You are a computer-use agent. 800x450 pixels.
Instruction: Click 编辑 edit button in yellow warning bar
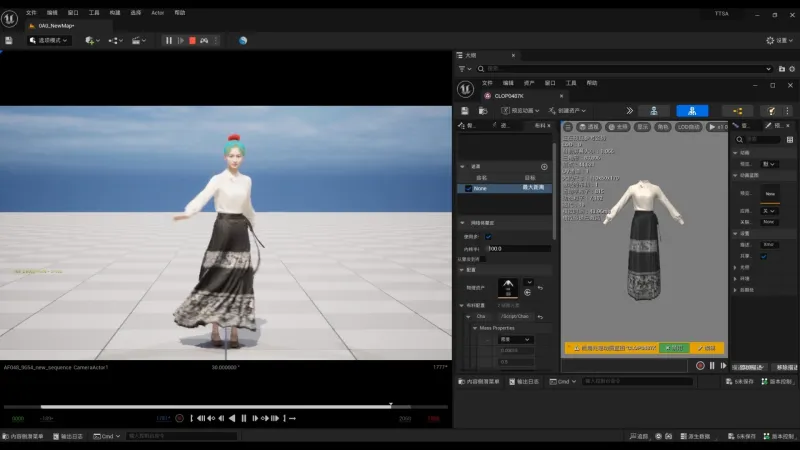[x=707, y=348]
